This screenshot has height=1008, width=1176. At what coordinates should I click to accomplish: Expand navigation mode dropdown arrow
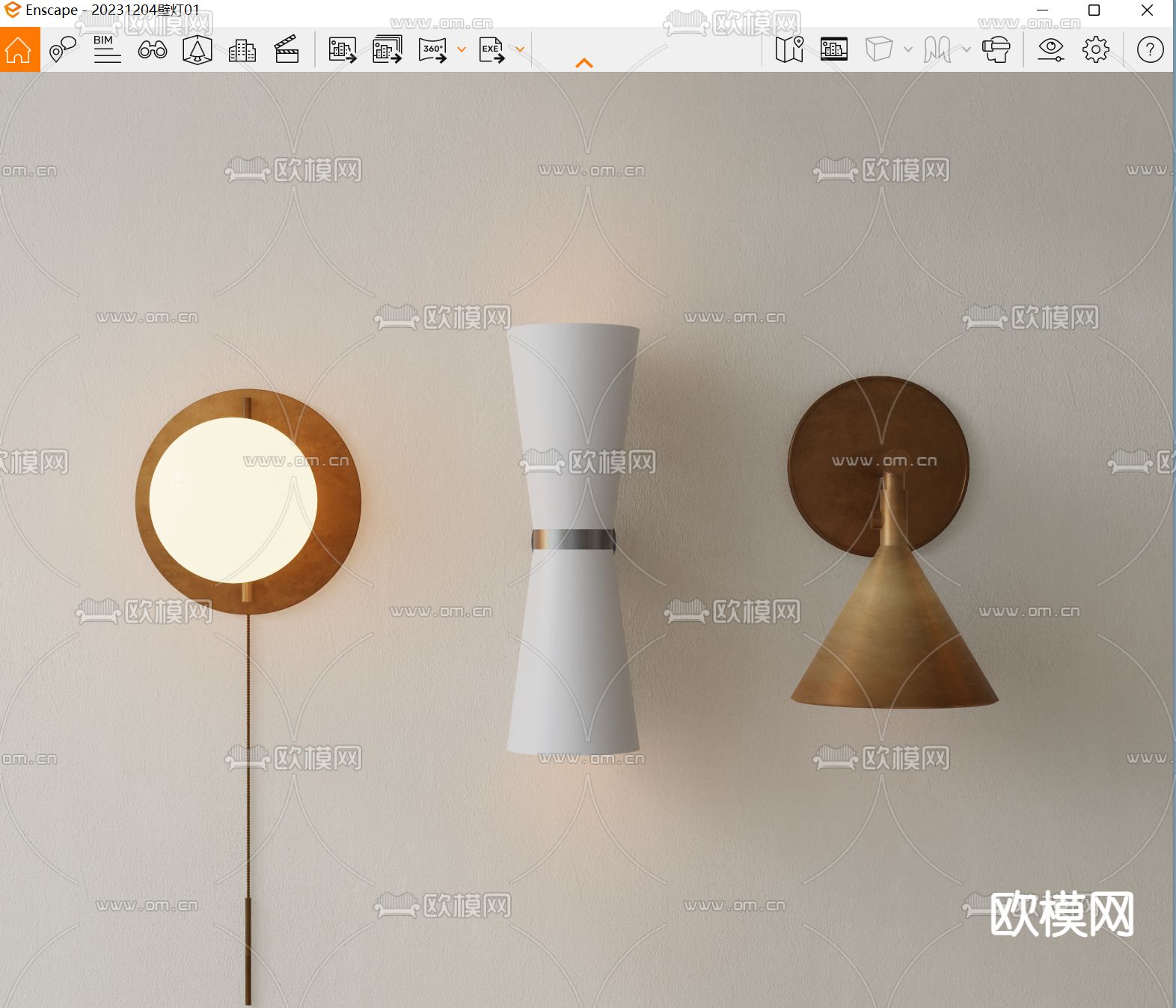tap(967, 50)
